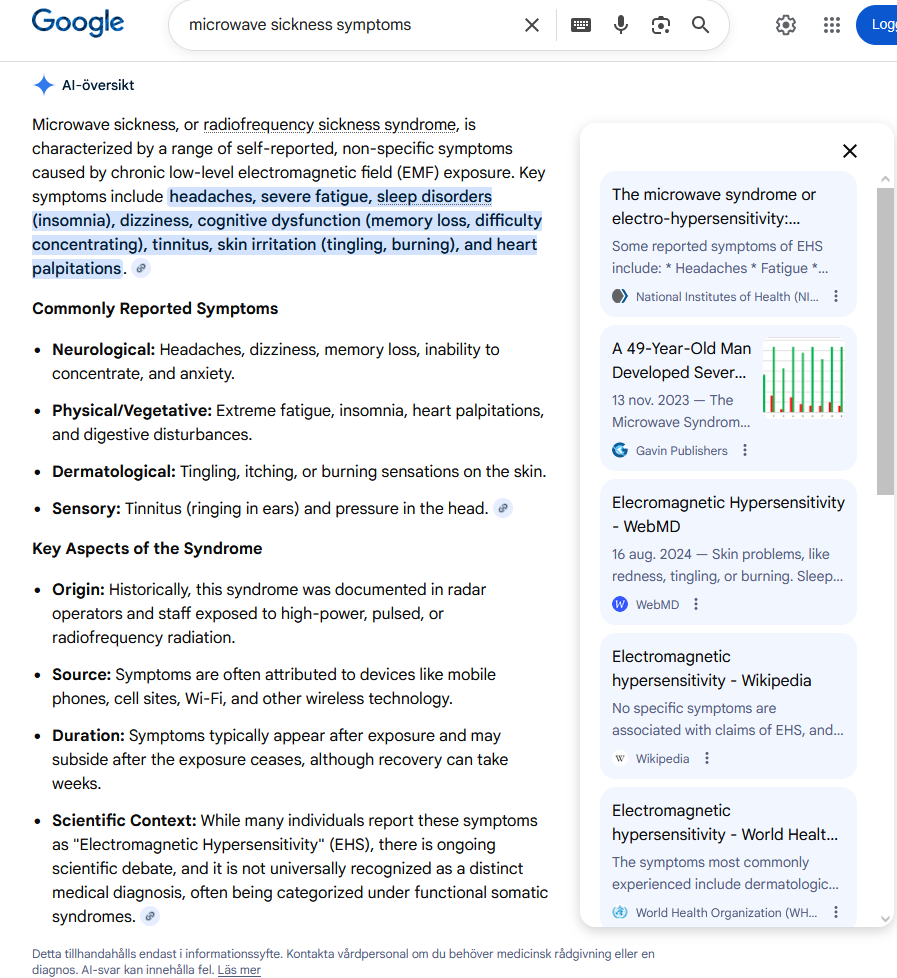Open more options for Gavin Publishers card

click(745, 450)
